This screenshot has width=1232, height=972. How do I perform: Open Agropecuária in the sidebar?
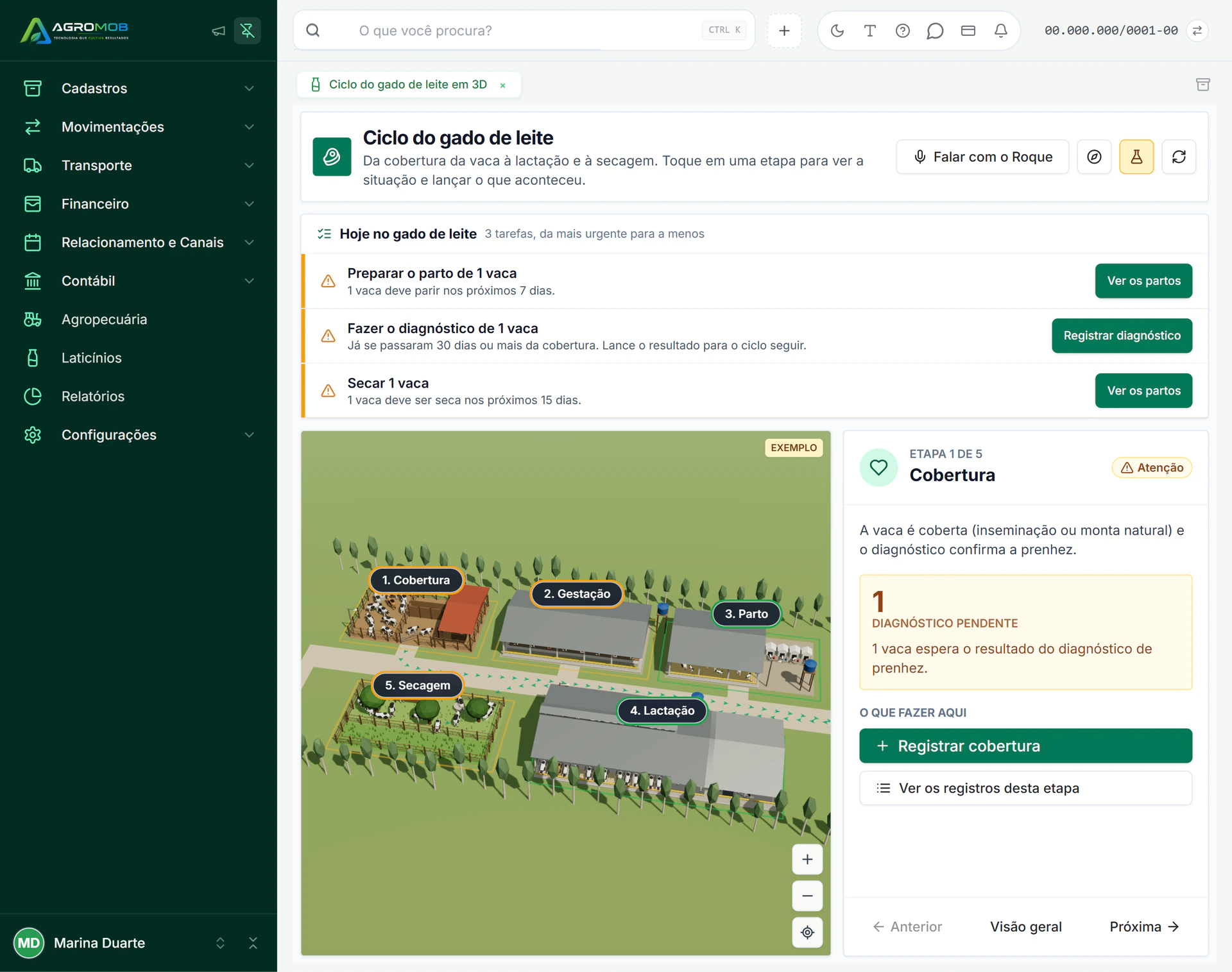pos(139,320)
